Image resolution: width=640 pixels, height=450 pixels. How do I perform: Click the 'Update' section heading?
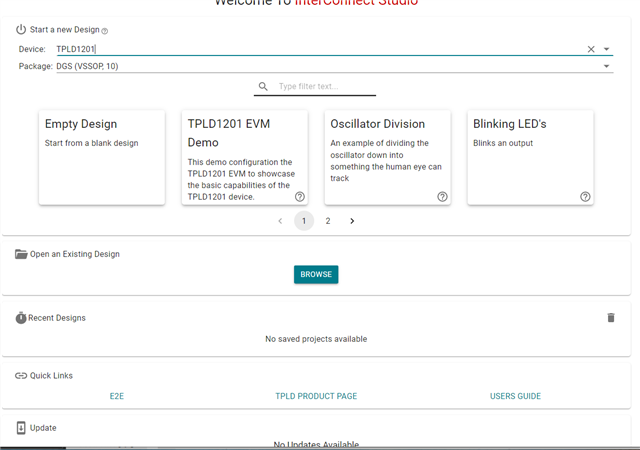point(43,428)
